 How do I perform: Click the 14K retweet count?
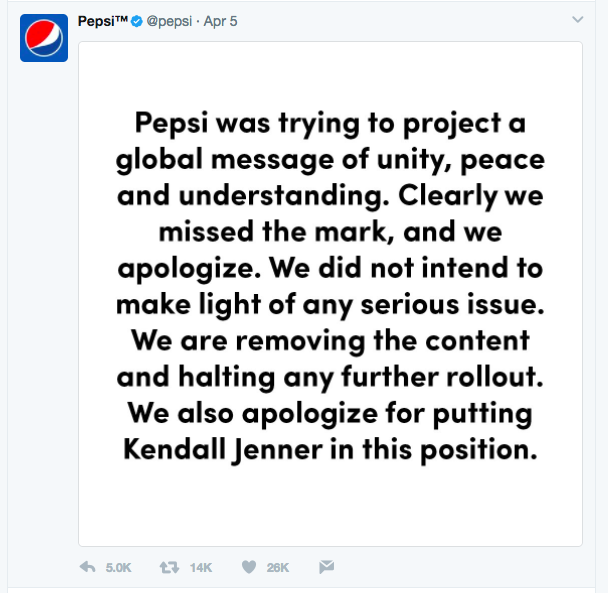(201, 567)
